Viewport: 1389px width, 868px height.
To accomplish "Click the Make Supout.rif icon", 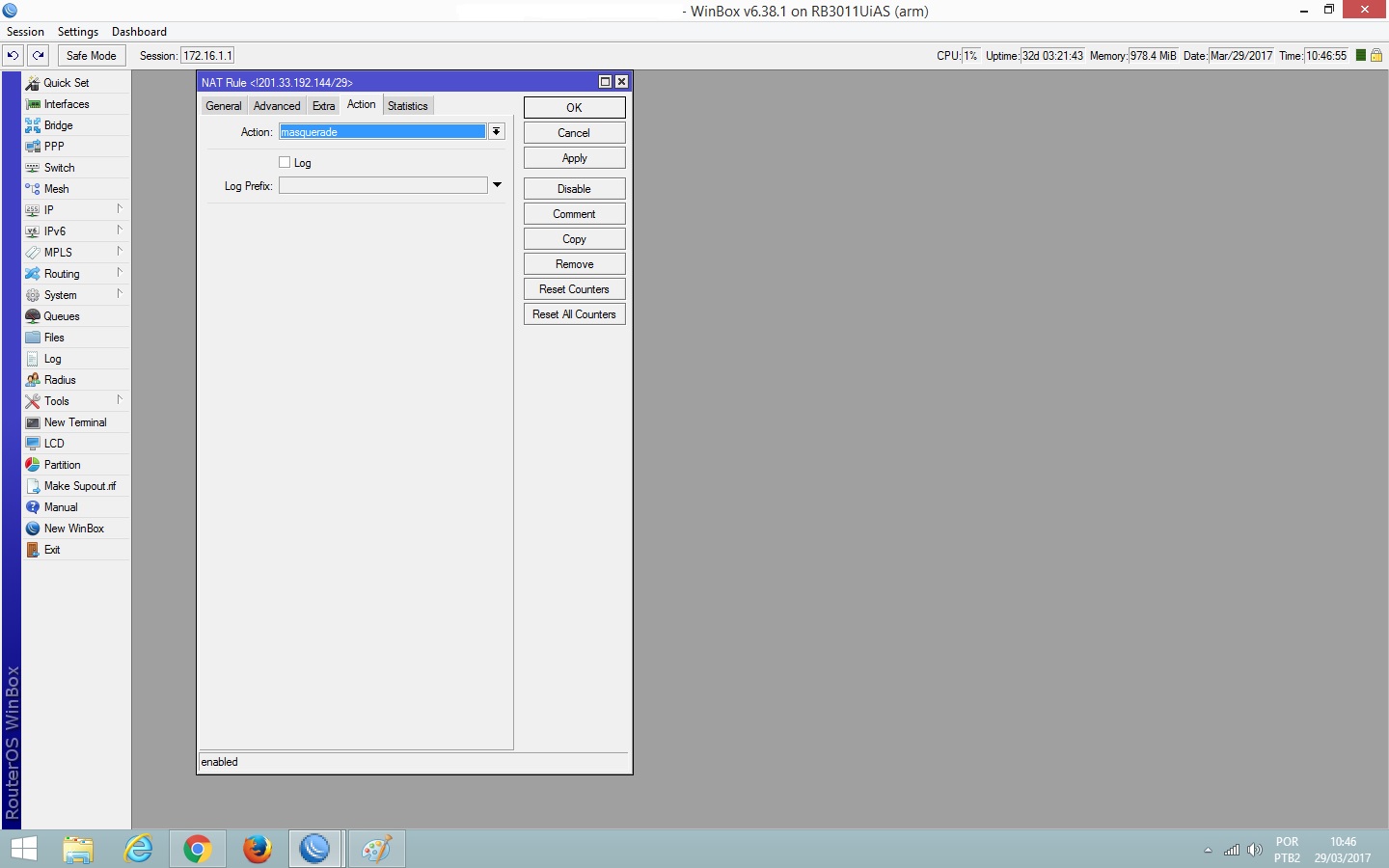I will coord(33,486).
